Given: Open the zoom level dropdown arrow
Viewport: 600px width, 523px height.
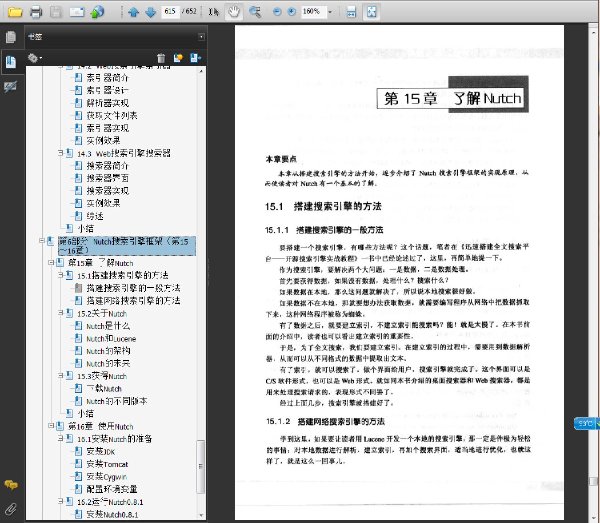Looking at the screenshot, I should [330, 12].
